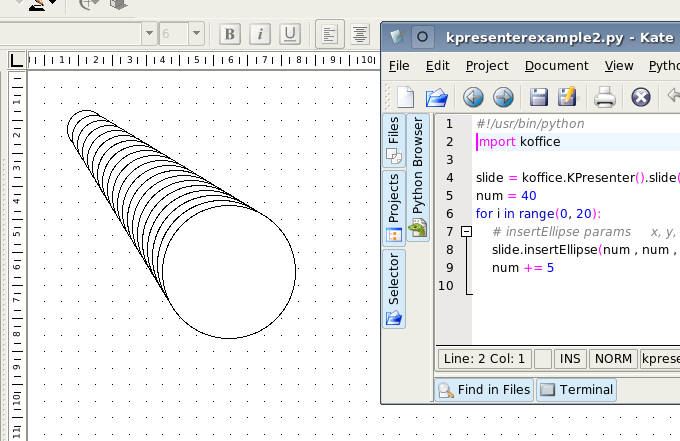Toggle Underline formatting in KPresenter toolbar
This screenshot has height=441, width=680.
point(290,34)
